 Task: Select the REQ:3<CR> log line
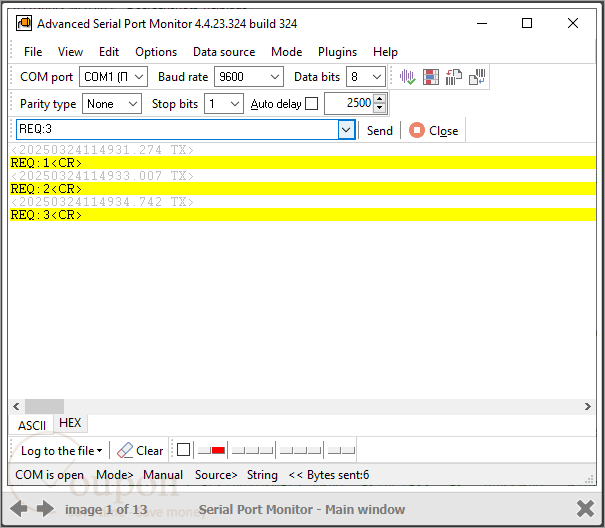303,215
